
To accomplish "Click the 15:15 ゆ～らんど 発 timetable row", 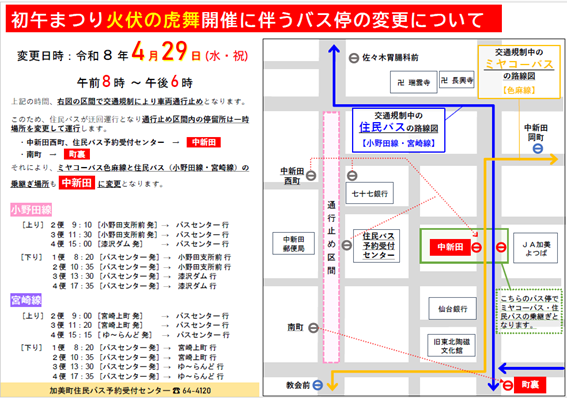I will [x=140, y=335].
